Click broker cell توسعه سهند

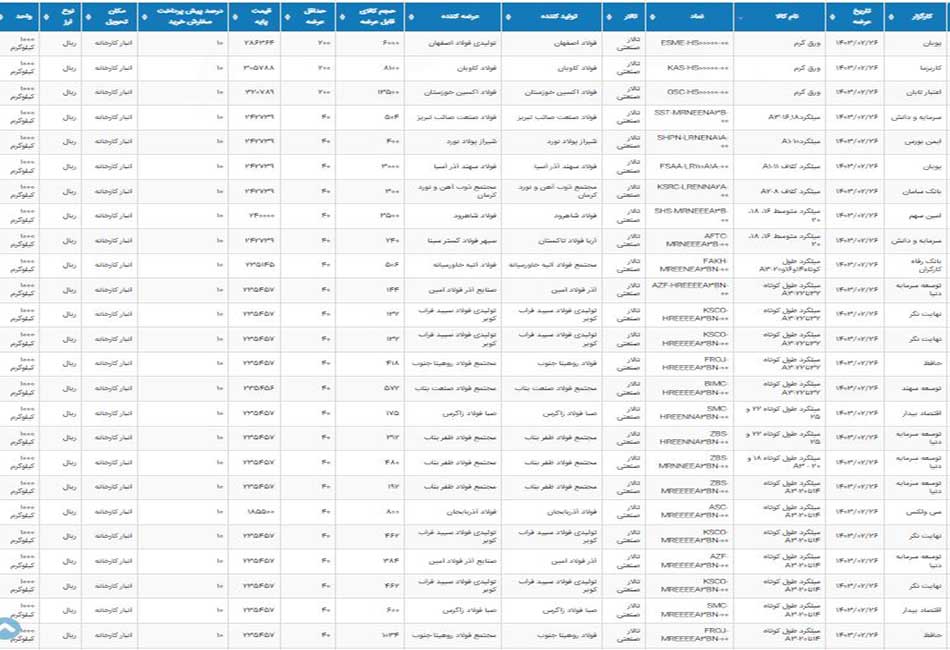click(x=917, y=388)
